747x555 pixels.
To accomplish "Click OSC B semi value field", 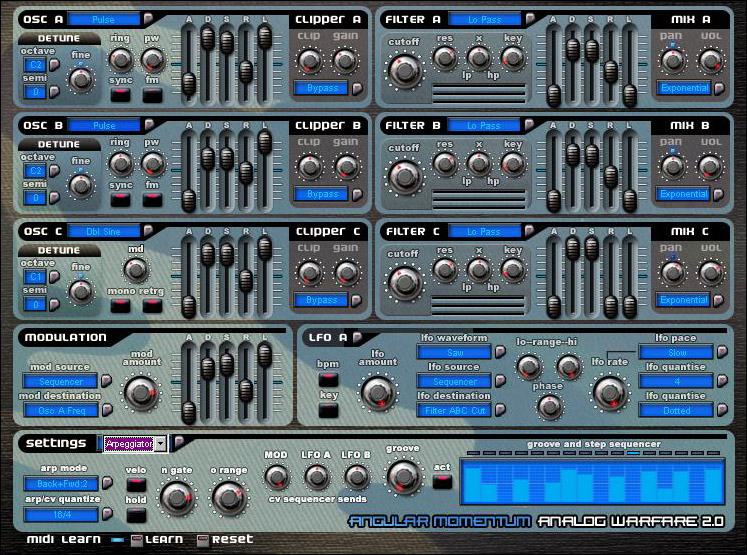I will click(35, 197).
